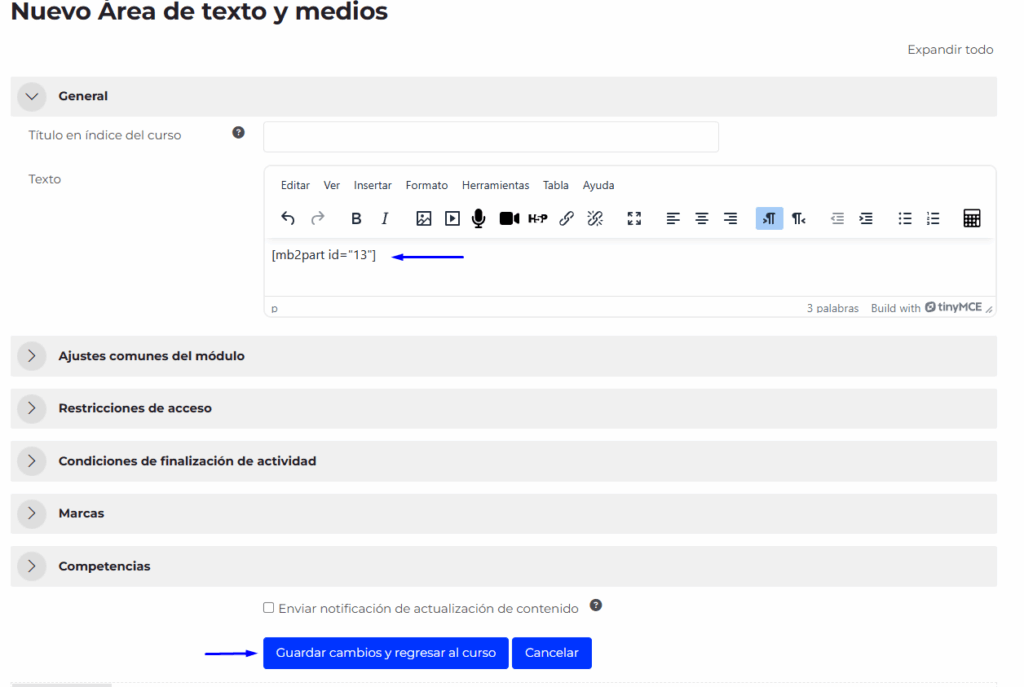Toggle the bullet list button

[x=905, y=218]
